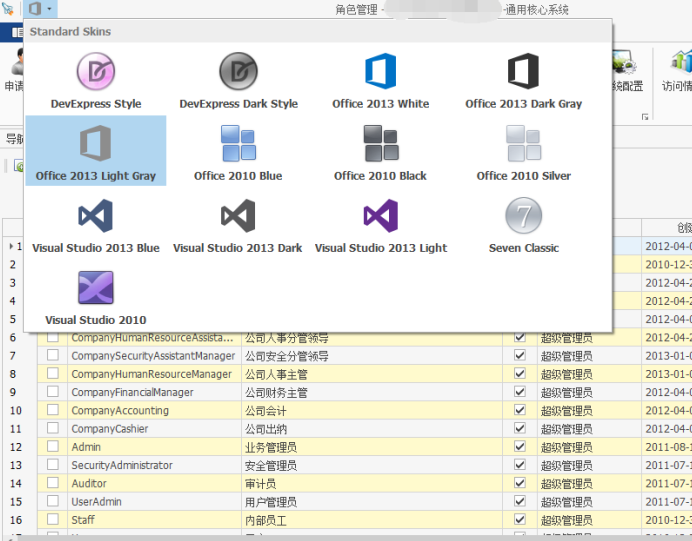Image resolution: width=692 pixels, height=541 pixels.
Task: Toggle enabled checkbox for Staff row
Action: [520, 519]
